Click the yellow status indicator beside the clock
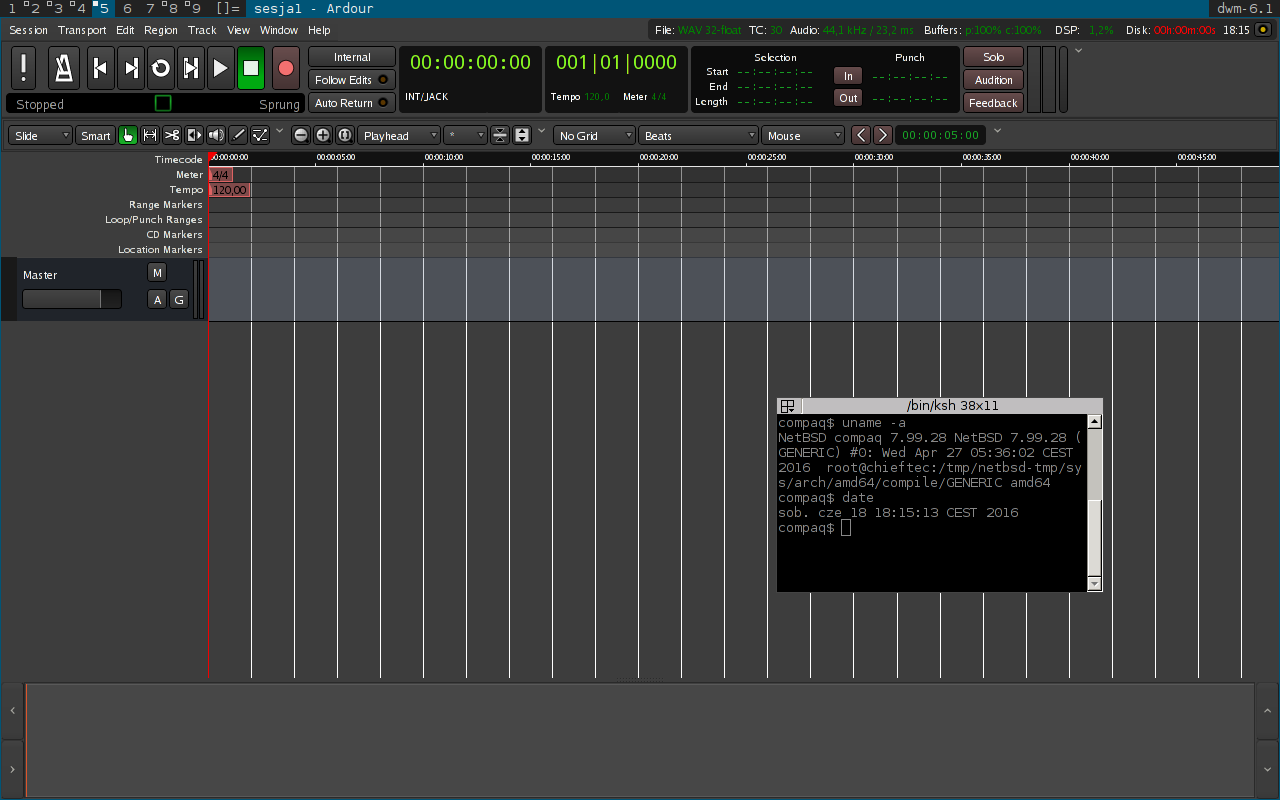Image resolution: width=1280 pixels, height=800 pixels. tap(1263, 30)
